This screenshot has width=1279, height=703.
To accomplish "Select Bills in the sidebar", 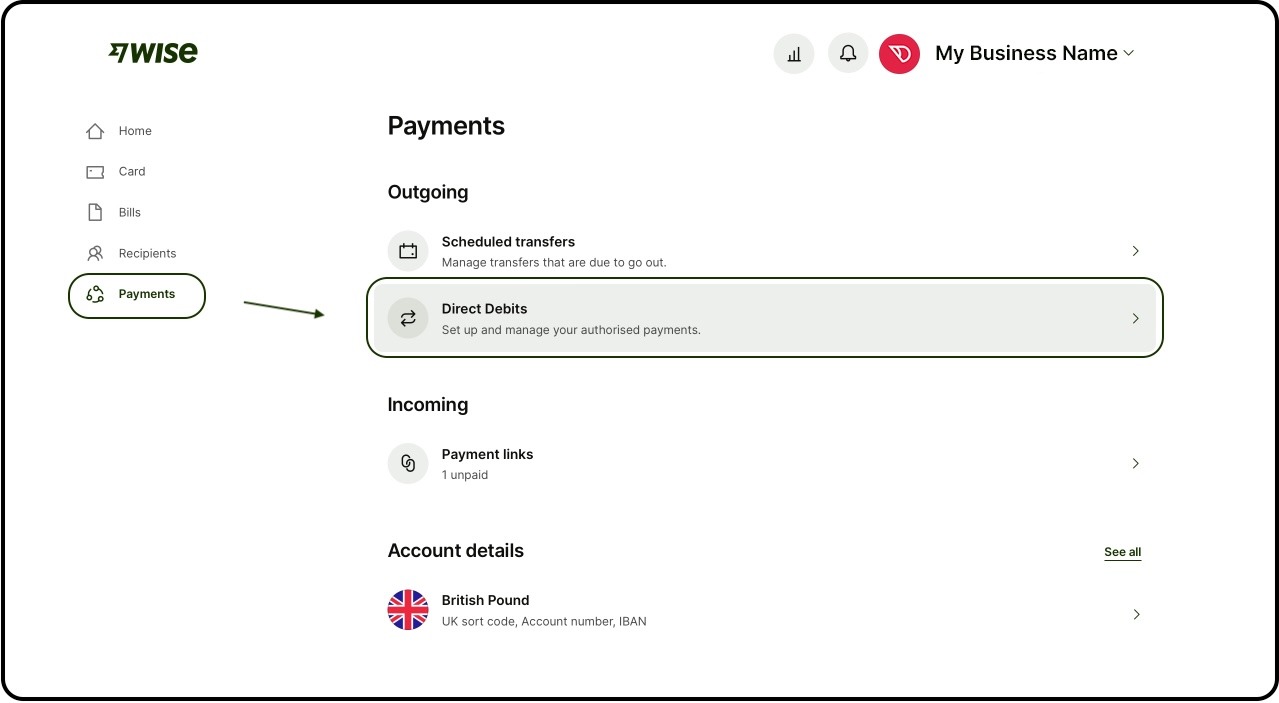I will pyautogui.click(x=129, y=213).
